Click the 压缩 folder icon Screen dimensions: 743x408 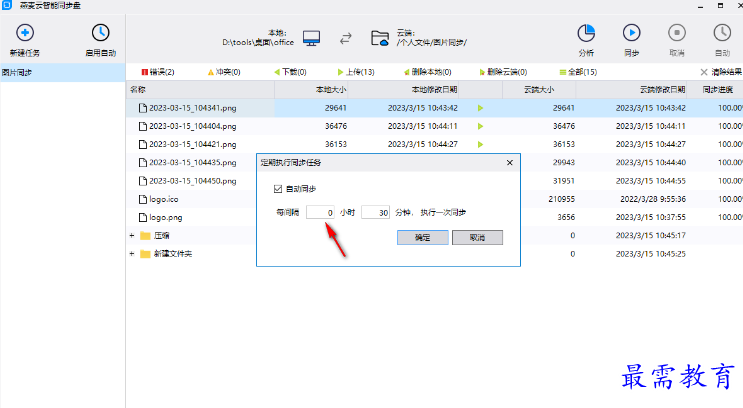(x=145, y=236)
